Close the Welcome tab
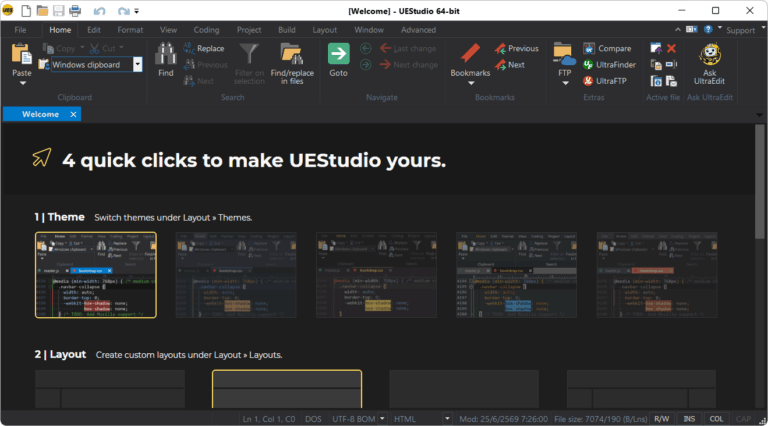This screenshot has height=426, width=768. 73,114
